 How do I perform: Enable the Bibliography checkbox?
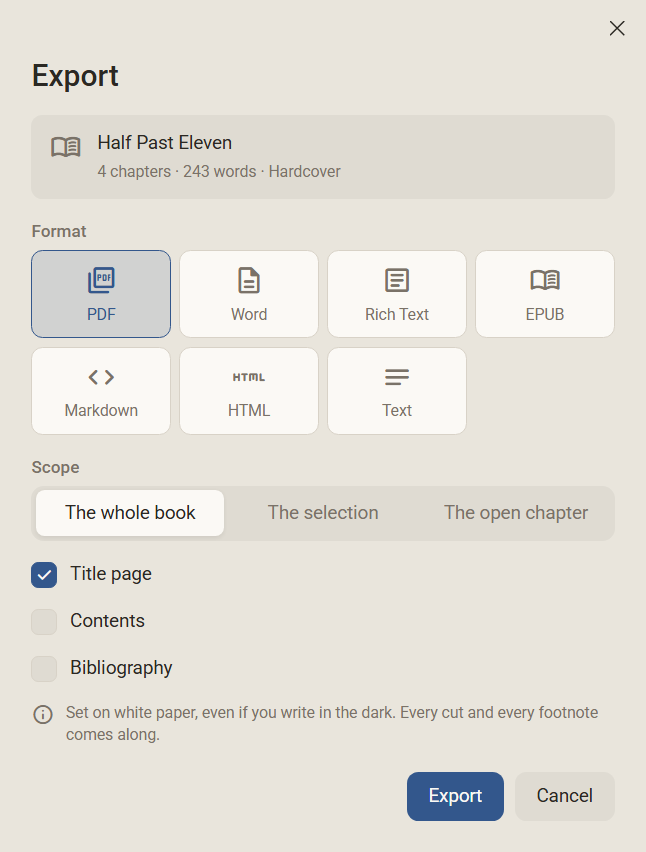pyautogui.click(x=44, y=668)
